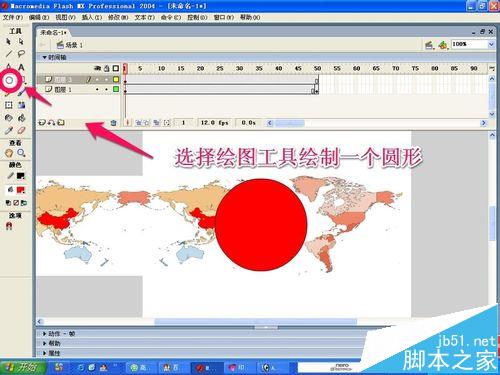500x375 pixels.
Task: Select the Hand tool
Action: click(x=9, y=153)
